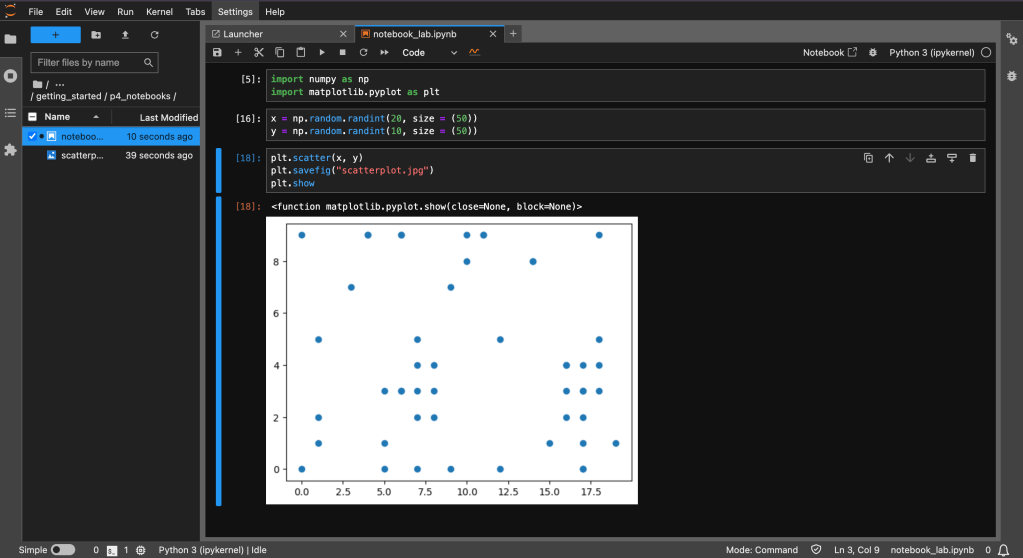This screenshot has height=558, width=1023.
Task: Run the selected cell with play icon
Action: click(x=322, y=52)
